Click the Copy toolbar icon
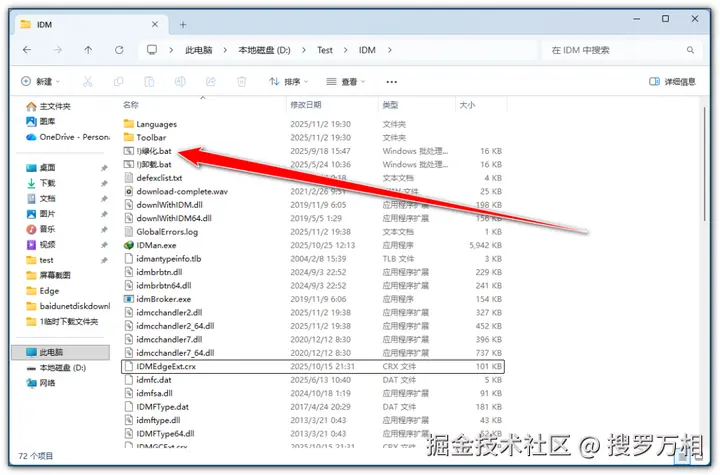 118,82
